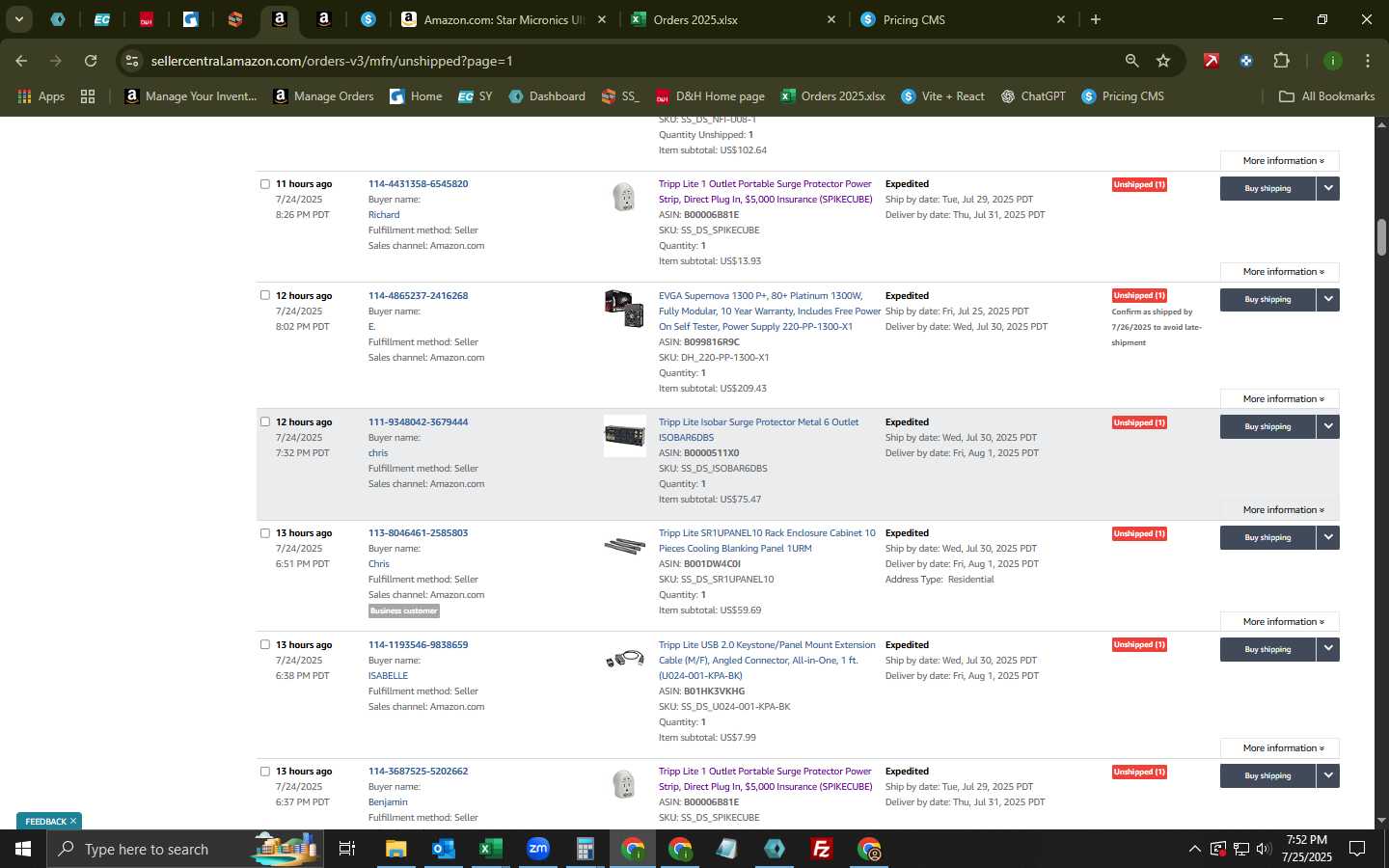Open the Tripp Lite SR1UPANEL10 product link
1389x868 pixels.
(x=767, y=540)
